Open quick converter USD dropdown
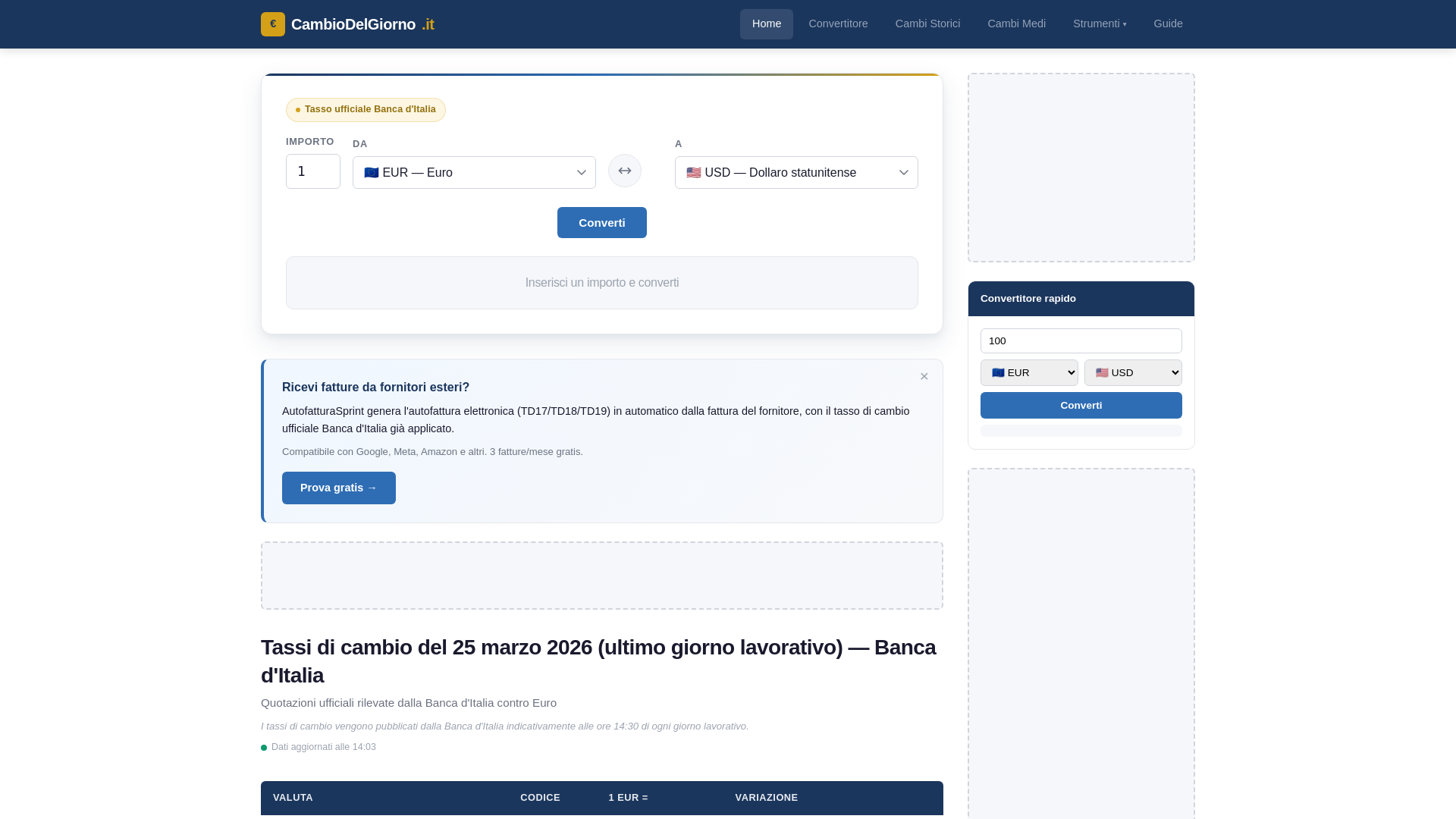The image size is (1456, 819). [1133, 373]
